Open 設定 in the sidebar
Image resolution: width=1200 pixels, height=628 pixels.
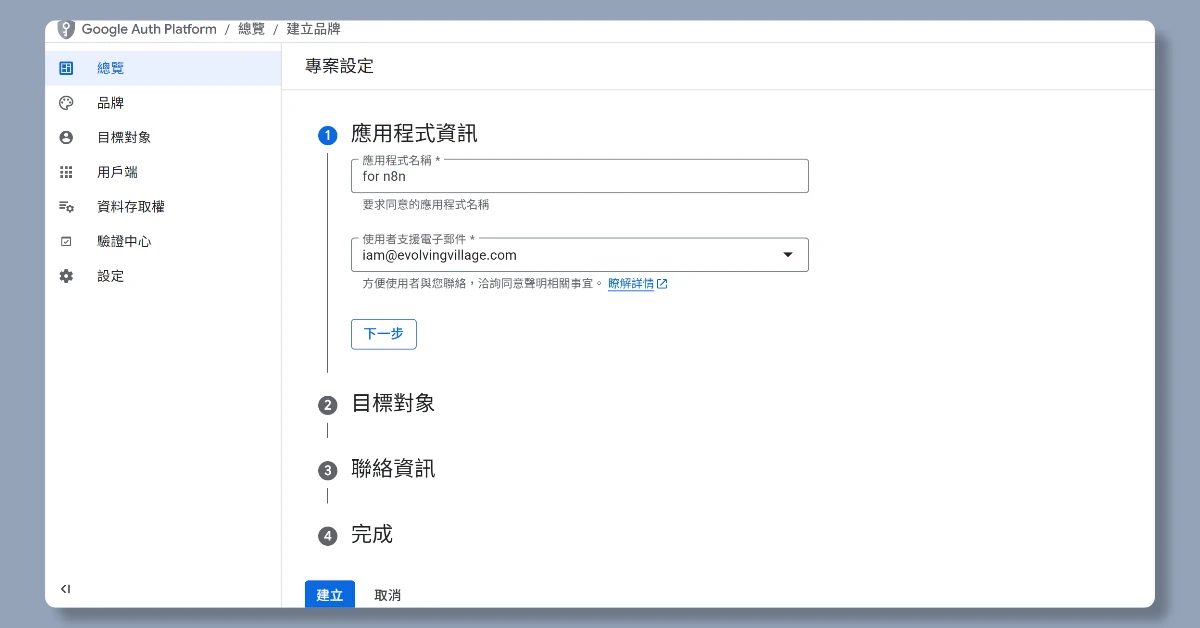pos(163,276)
